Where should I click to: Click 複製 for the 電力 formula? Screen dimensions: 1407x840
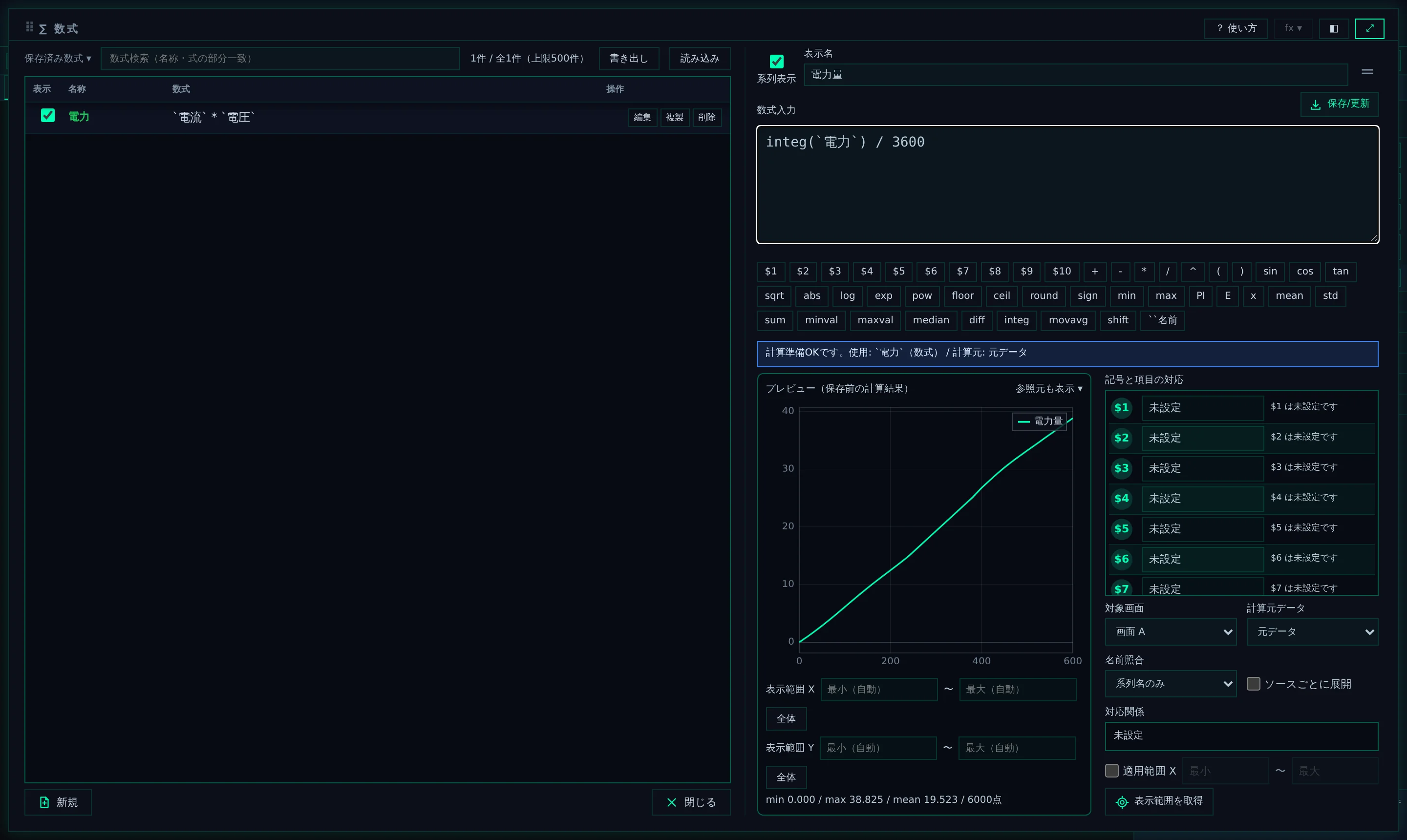[674, 117]
